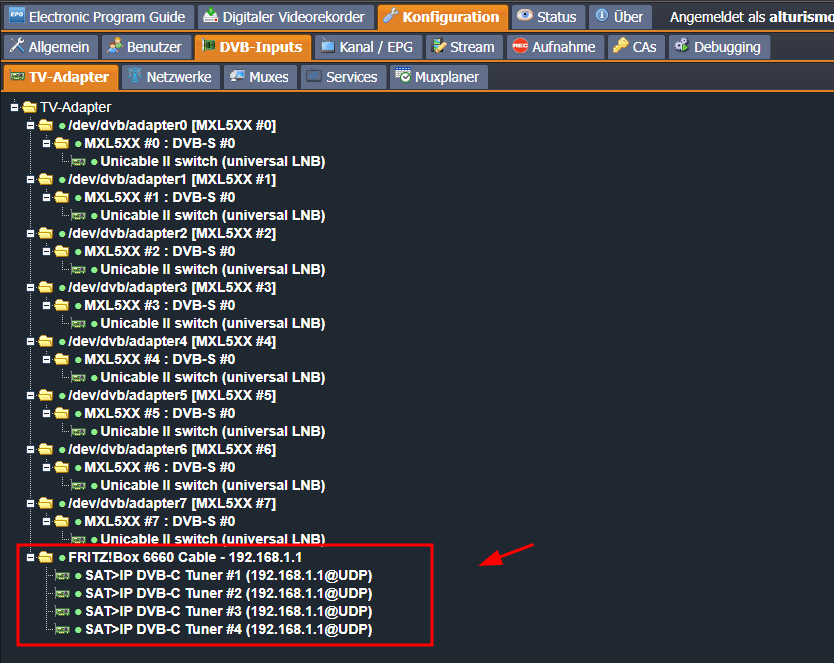Collapse the /dev/dvb/adapter6 node

tap(30, 449)
